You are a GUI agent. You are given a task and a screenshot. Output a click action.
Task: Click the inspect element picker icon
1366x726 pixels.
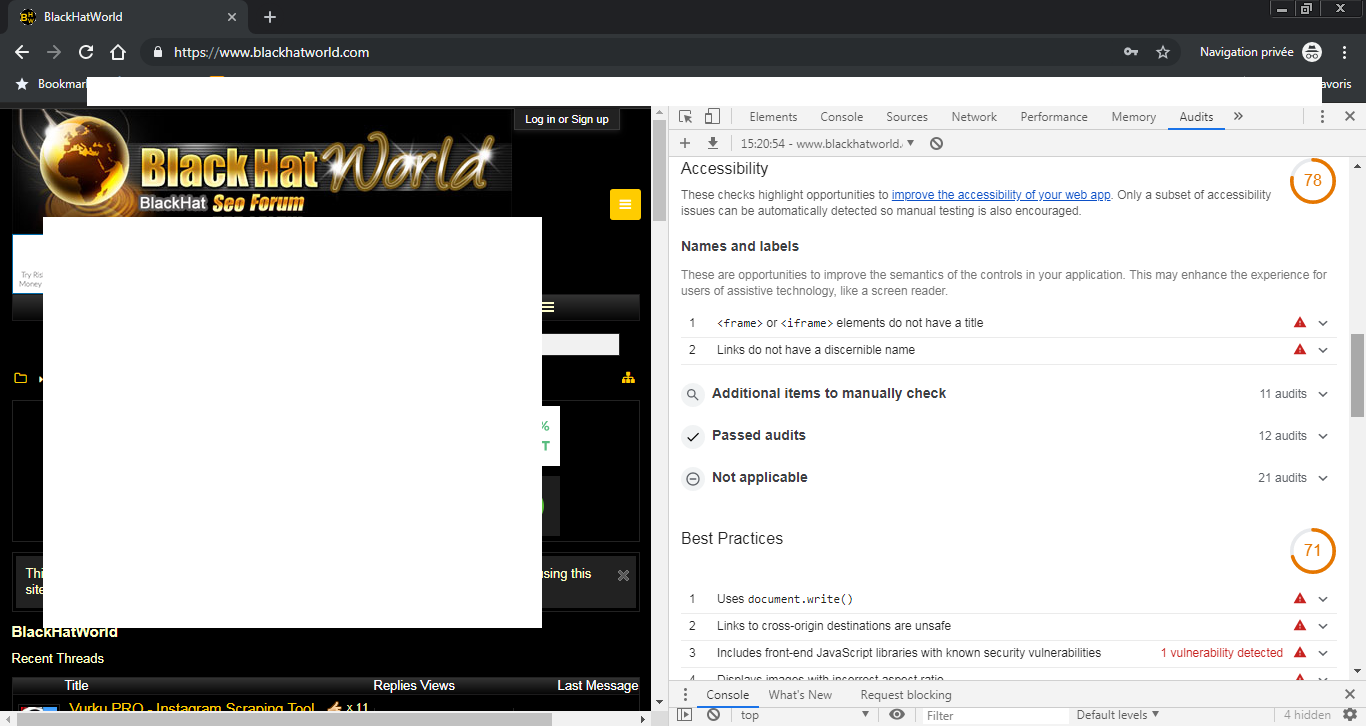click(686, 117)
